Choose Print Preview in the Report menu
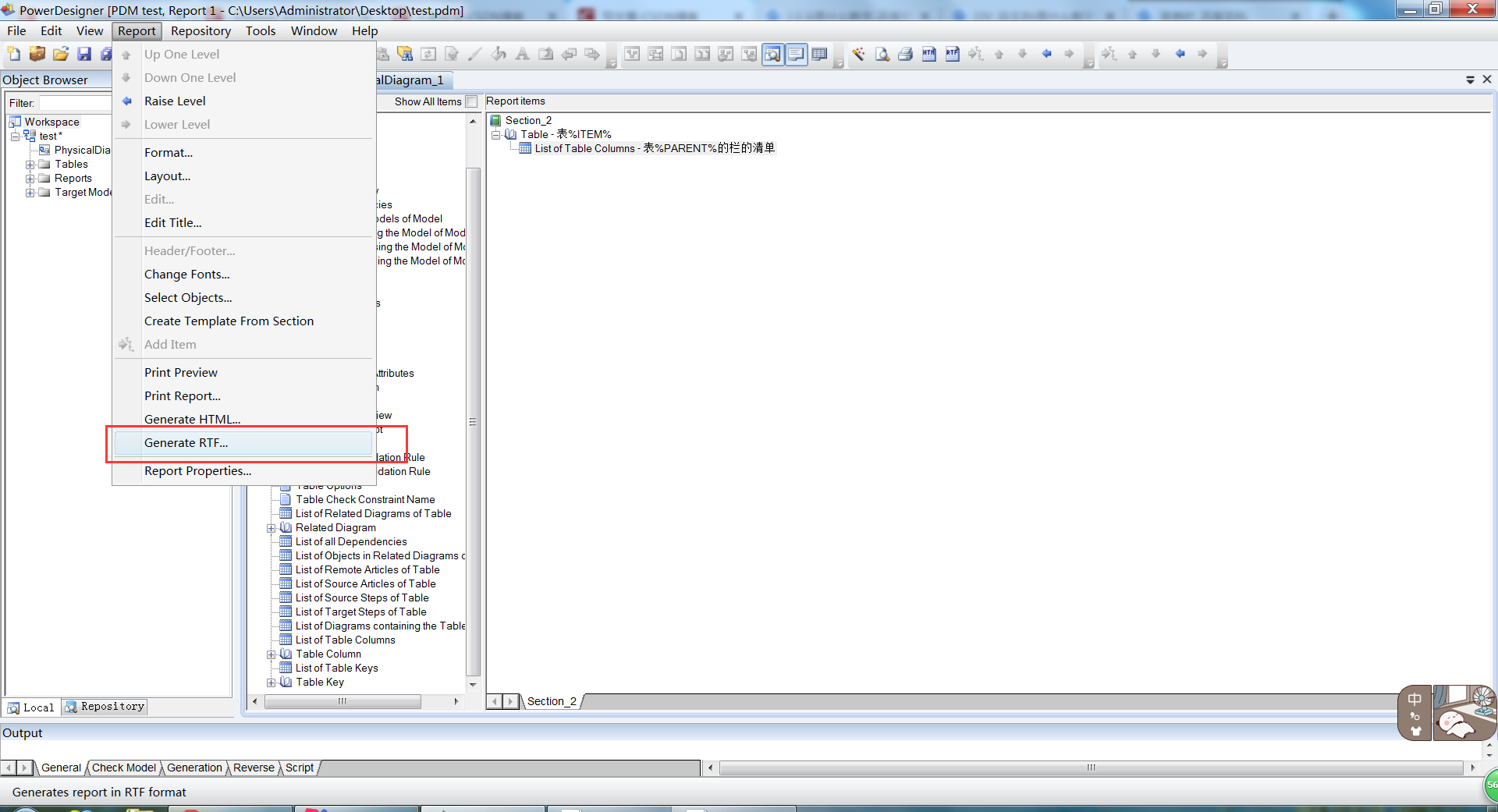The width and height of the screenshot is (1498, 812). 243,372
